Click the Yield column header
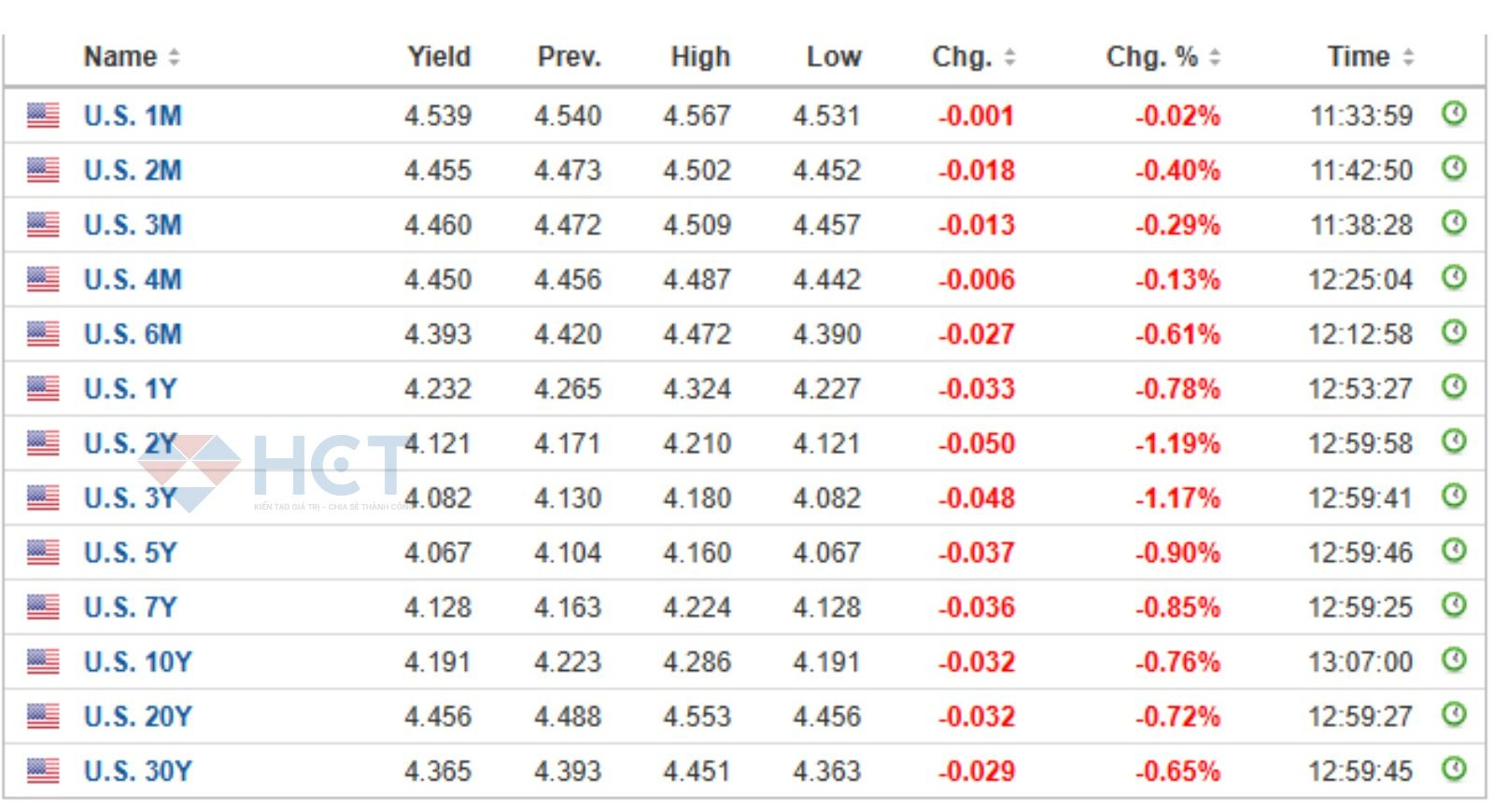Screen dimensions: 1494x812 click(438, 57)
